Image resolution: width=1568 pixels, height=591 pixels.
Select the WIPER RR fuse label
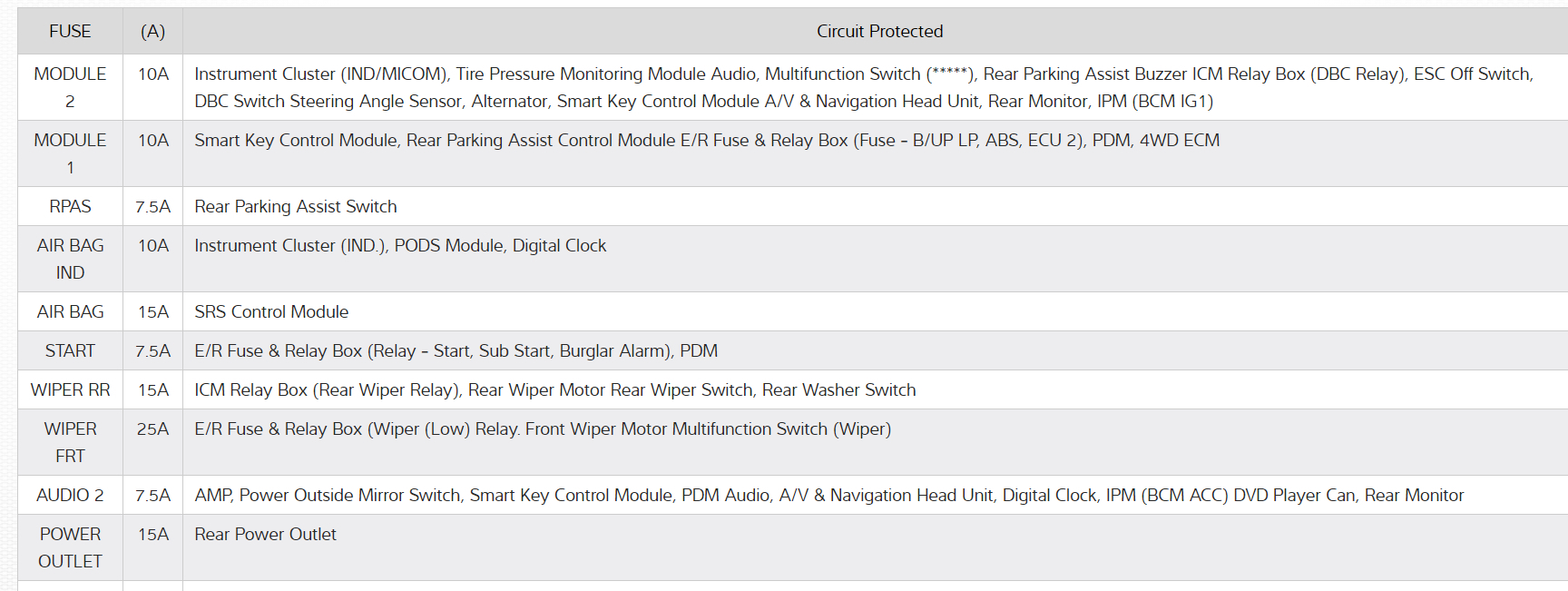70,390
